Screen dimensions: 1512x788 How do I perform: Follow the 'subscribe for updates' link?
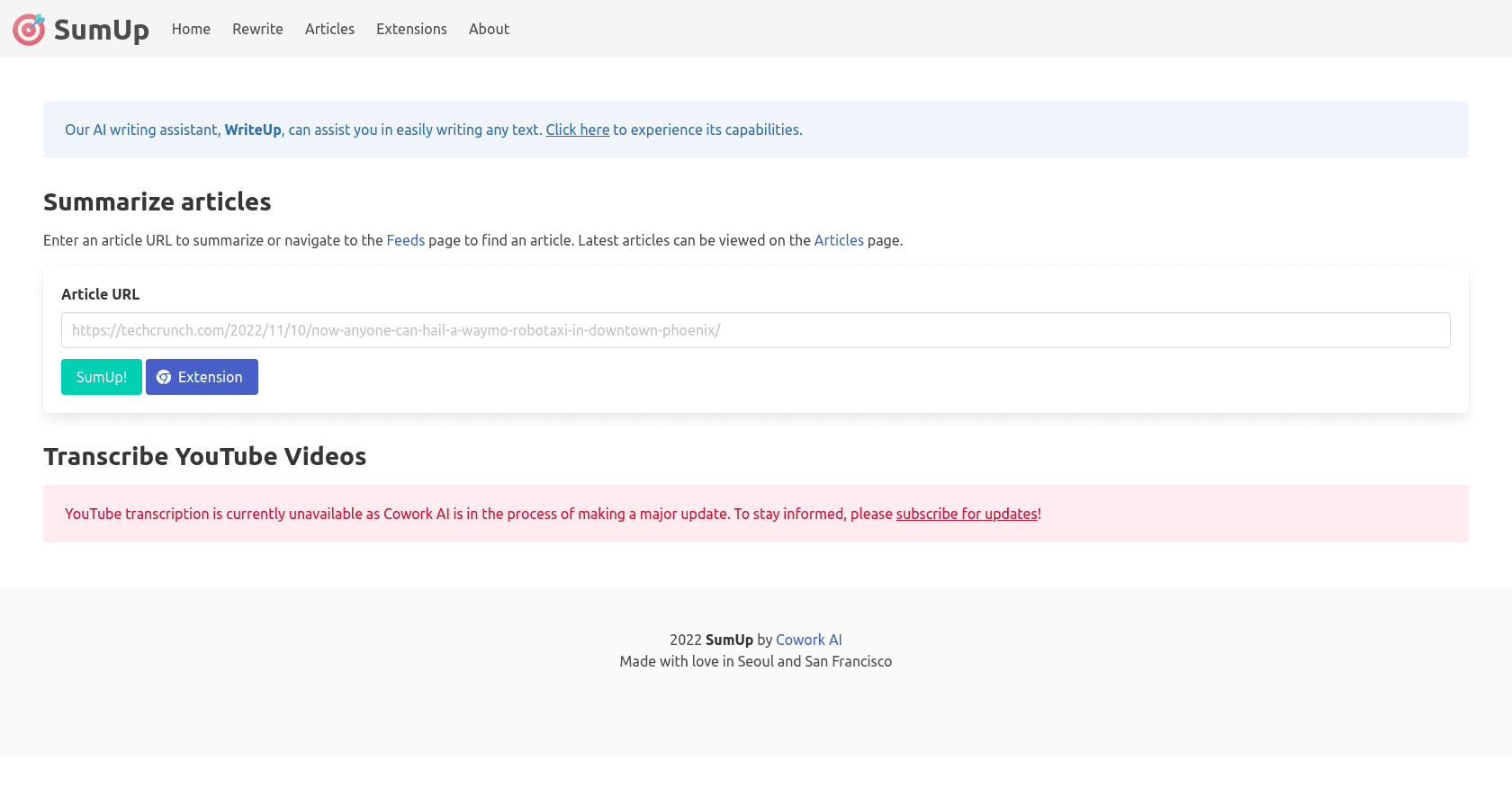click(967, 514)
